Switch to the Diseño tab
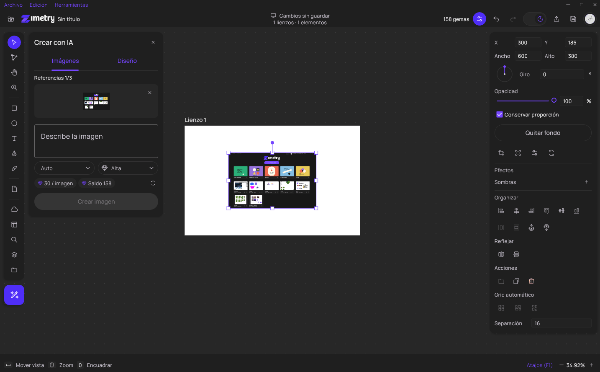The image size is (600, 372). pos(127,61)
